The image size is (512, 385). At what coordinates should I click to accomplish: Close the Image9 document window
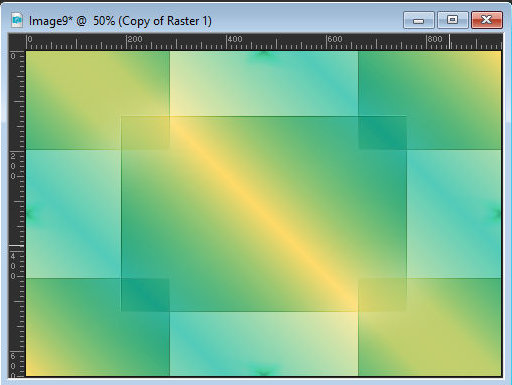(487, 20)
